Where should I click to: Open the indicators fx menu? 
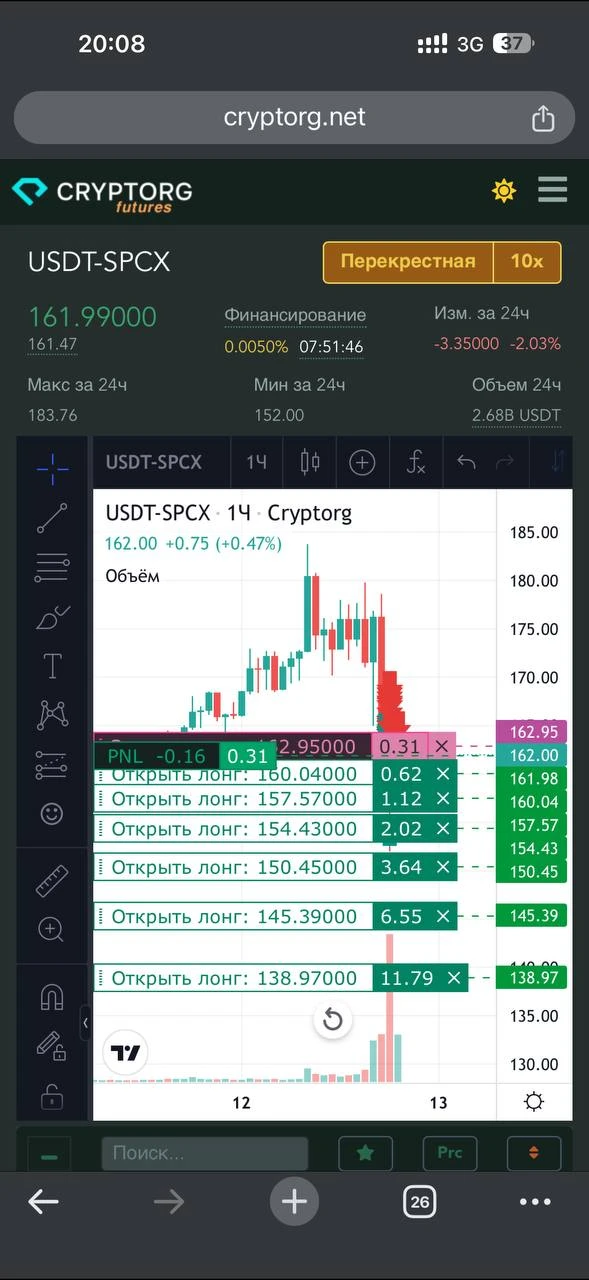pos(416,462)
